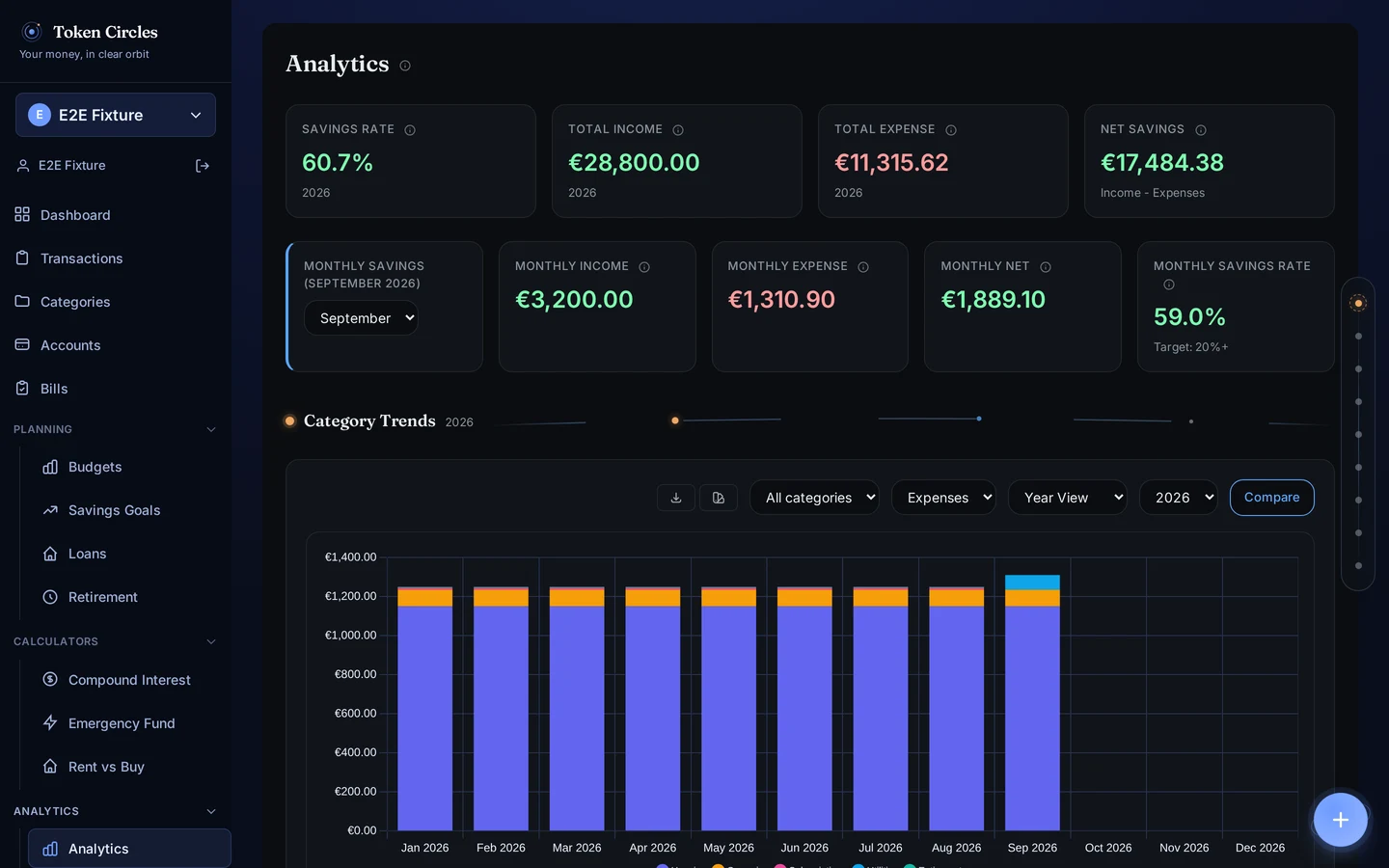Click the 59.0% monthly savings rate value
Screen dimensions: 1389x868
1189,317
